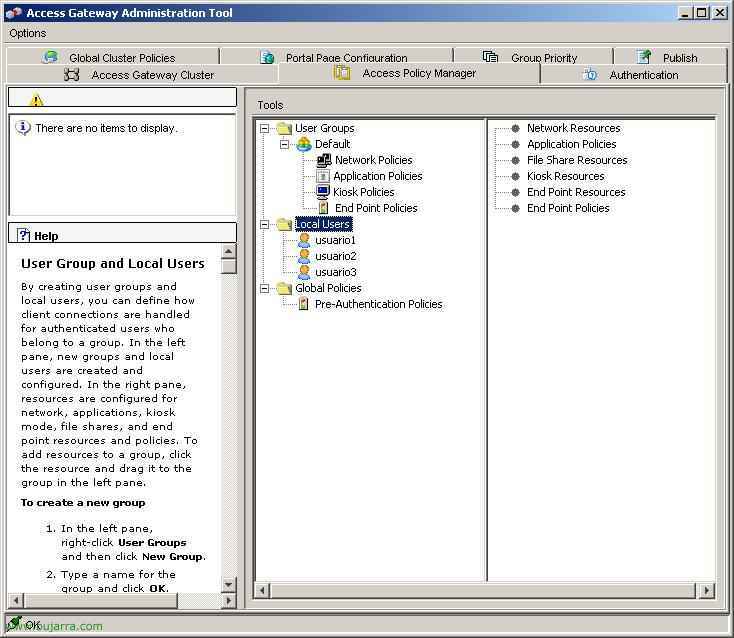Screen dimensions: 734x638
Task: Collapse the User Groups tree node
Action: click(264, 128)
